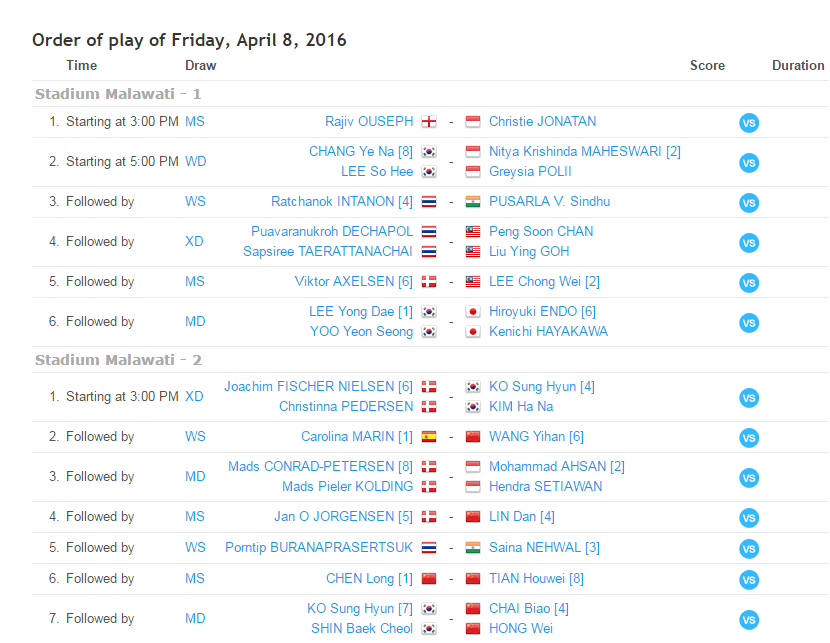Open XD draw link in Stadium Malawati 2
The image size is (830, 643).
pyautogui.click(x=194, y=397)
